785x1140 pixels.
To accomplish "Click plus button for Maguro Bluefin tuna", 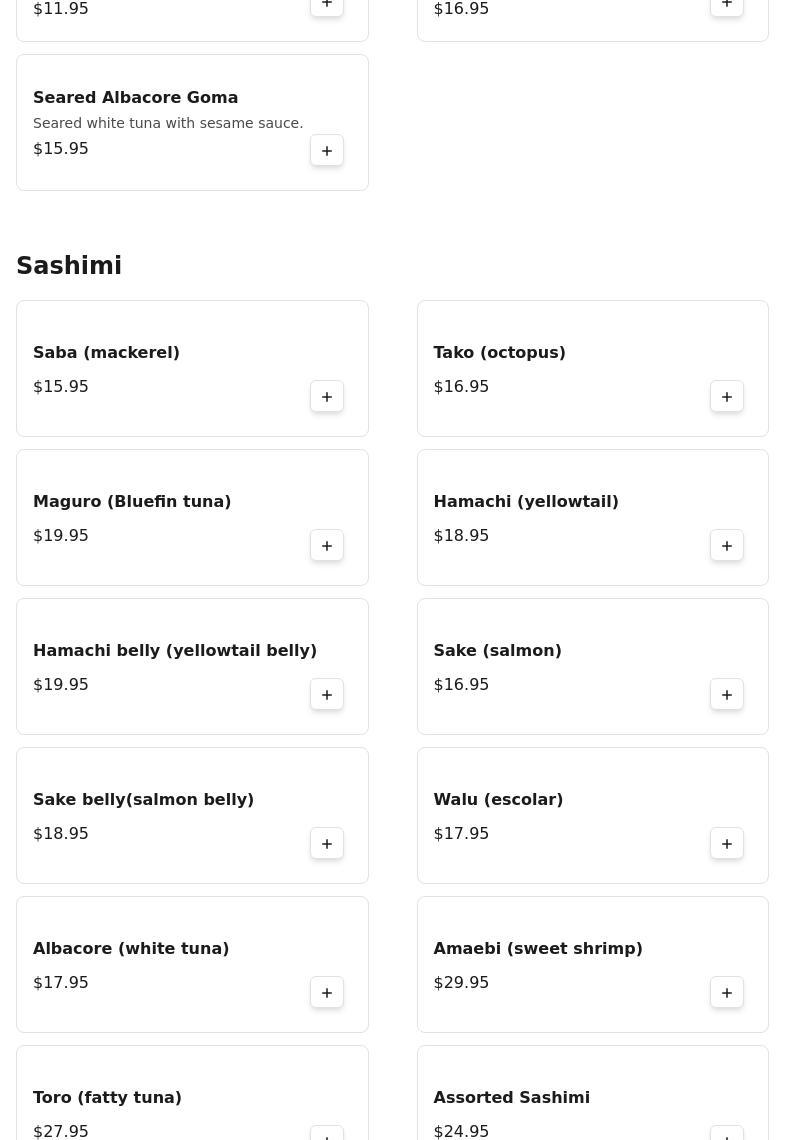I will tap(327, 545).
